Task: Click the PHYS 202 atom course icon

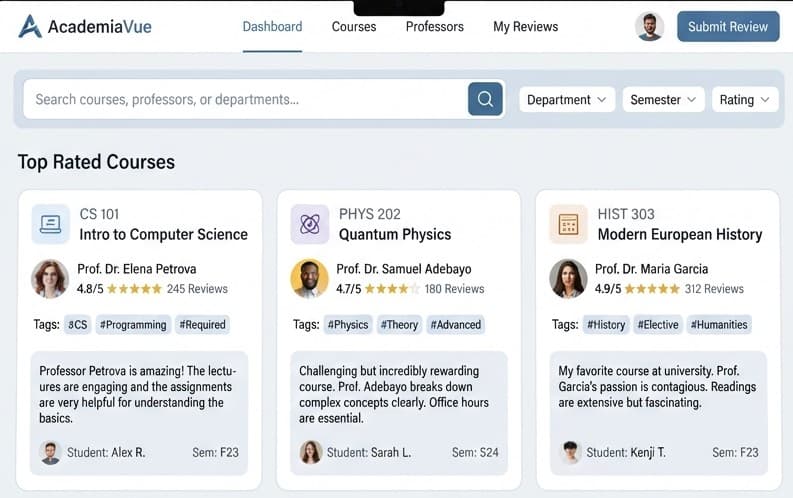Action: tap(310, 224)
